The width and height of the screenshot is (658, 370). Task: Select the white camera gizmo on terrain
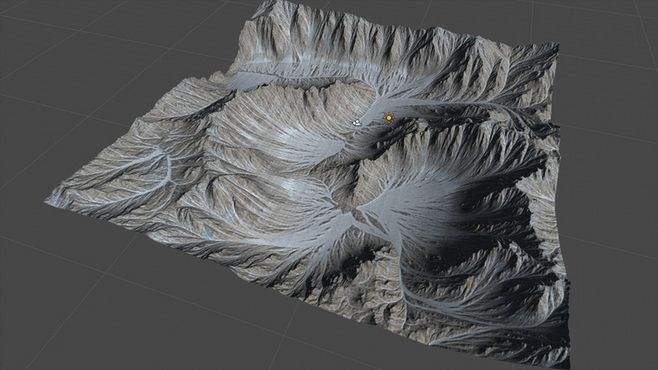click(x=357, y=122)
